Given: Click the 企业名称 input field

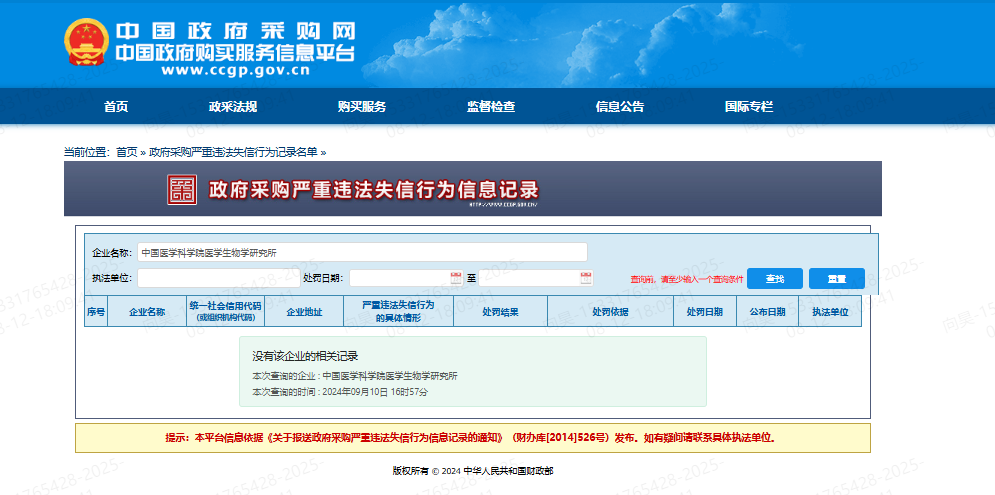Looking at the screenshot, I should (x=362, y=252).
